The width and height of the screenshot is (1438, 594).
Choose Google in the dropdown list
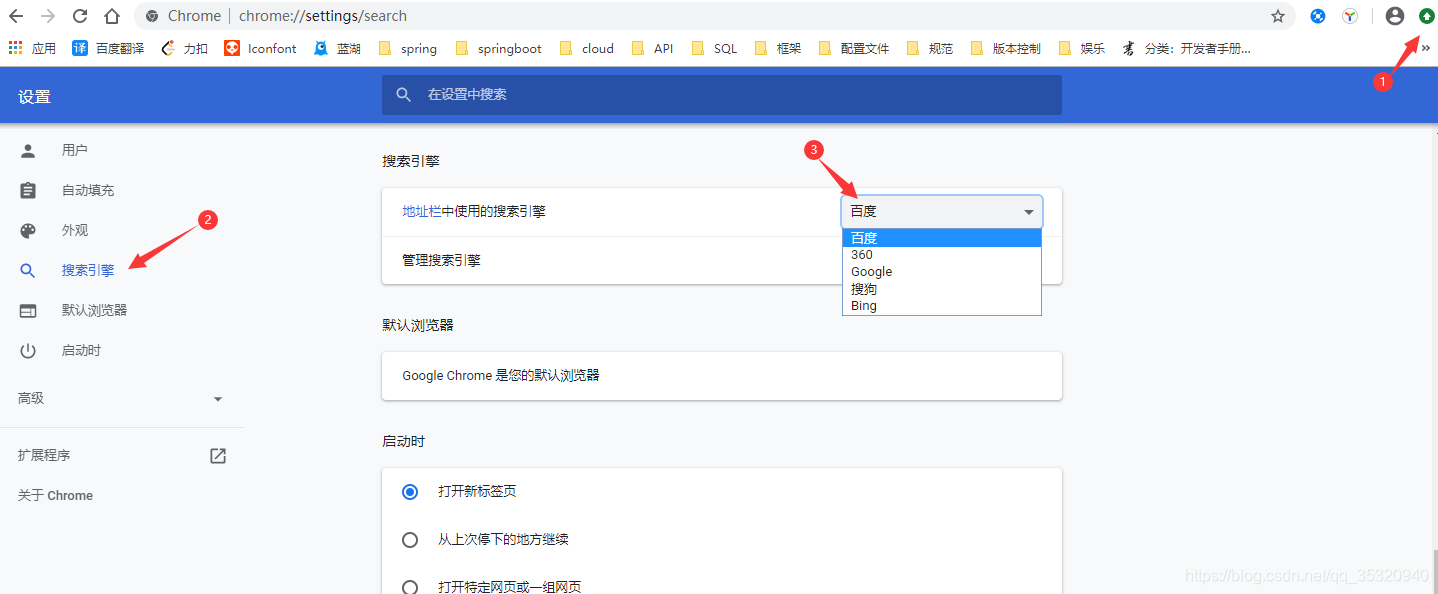942,272
